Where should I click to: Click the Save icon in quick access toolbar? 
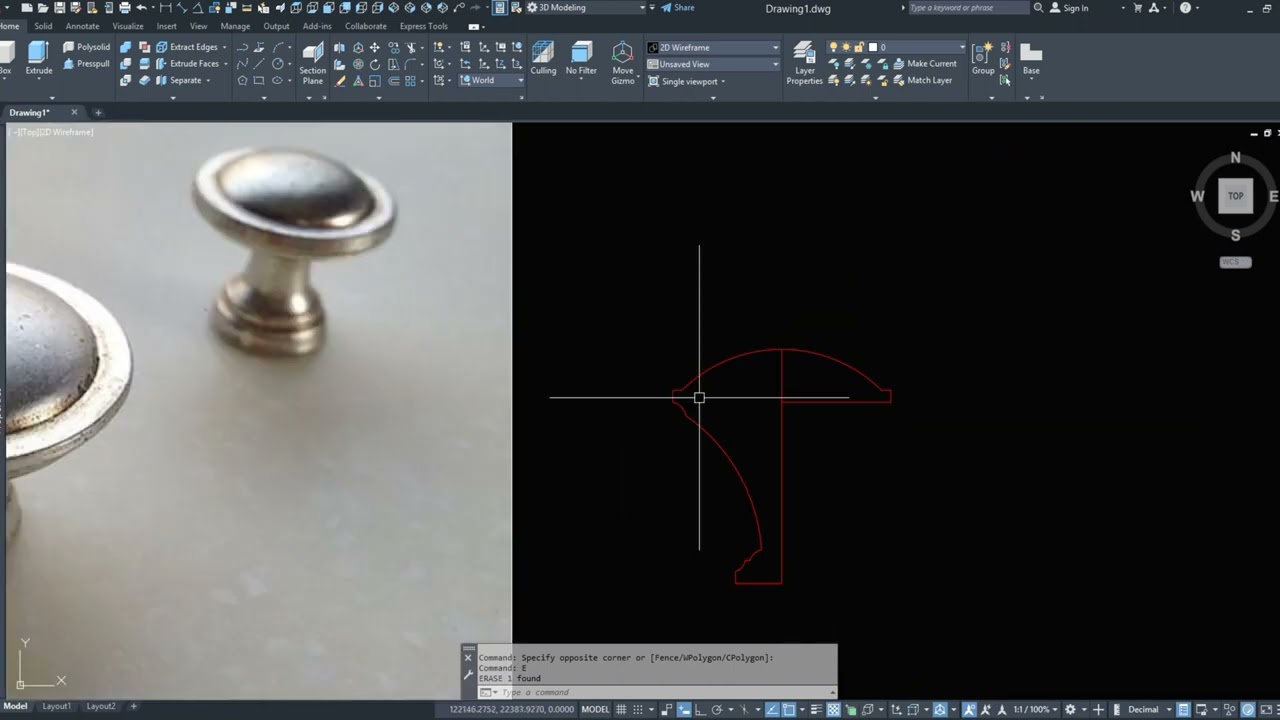tap(59, 8)
